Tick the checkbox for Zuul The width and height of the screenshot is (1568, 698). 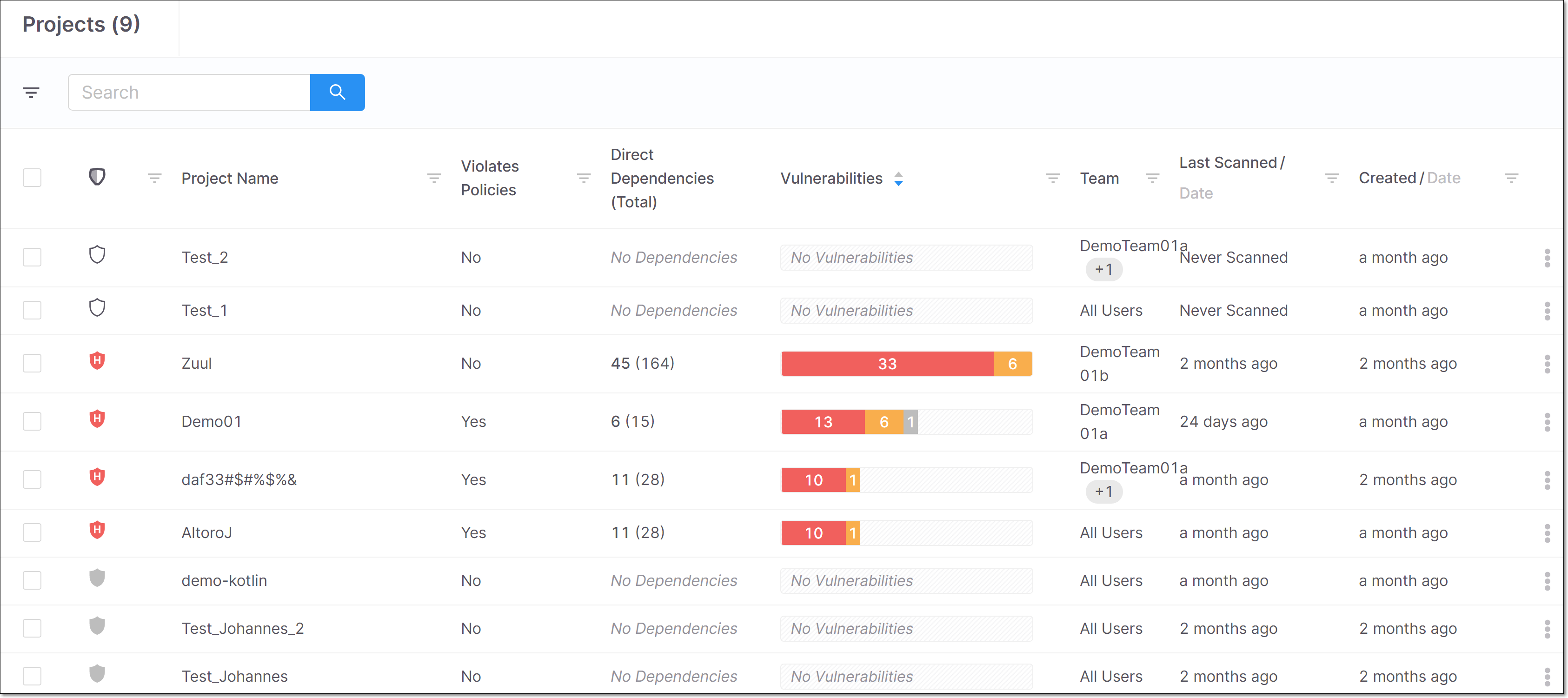click(x=32, y=363)
